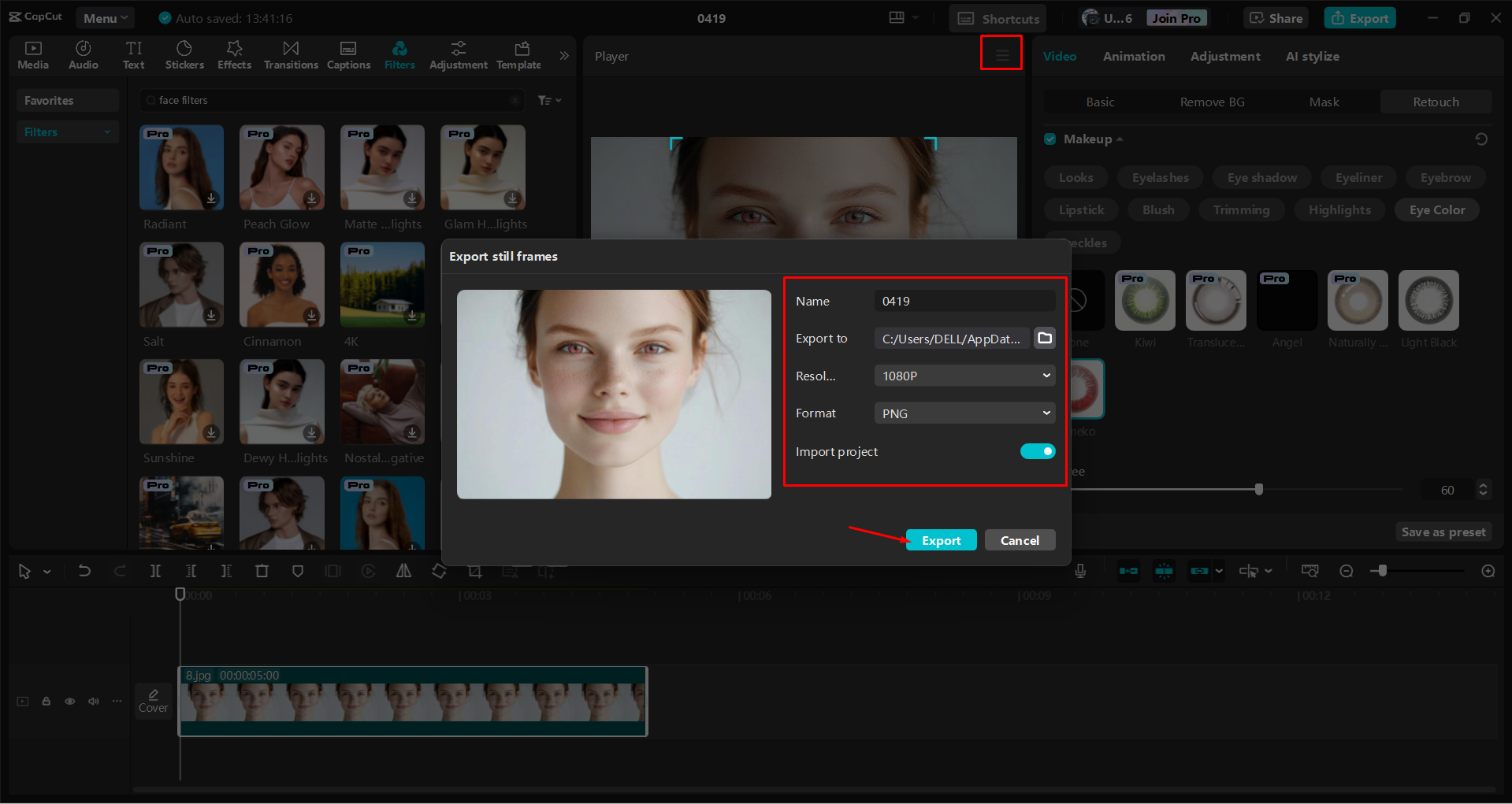Open the Resolution dropdown showing 1080P
The height and width of the screenshot is (804, 1512).
[x=964, y=376]
